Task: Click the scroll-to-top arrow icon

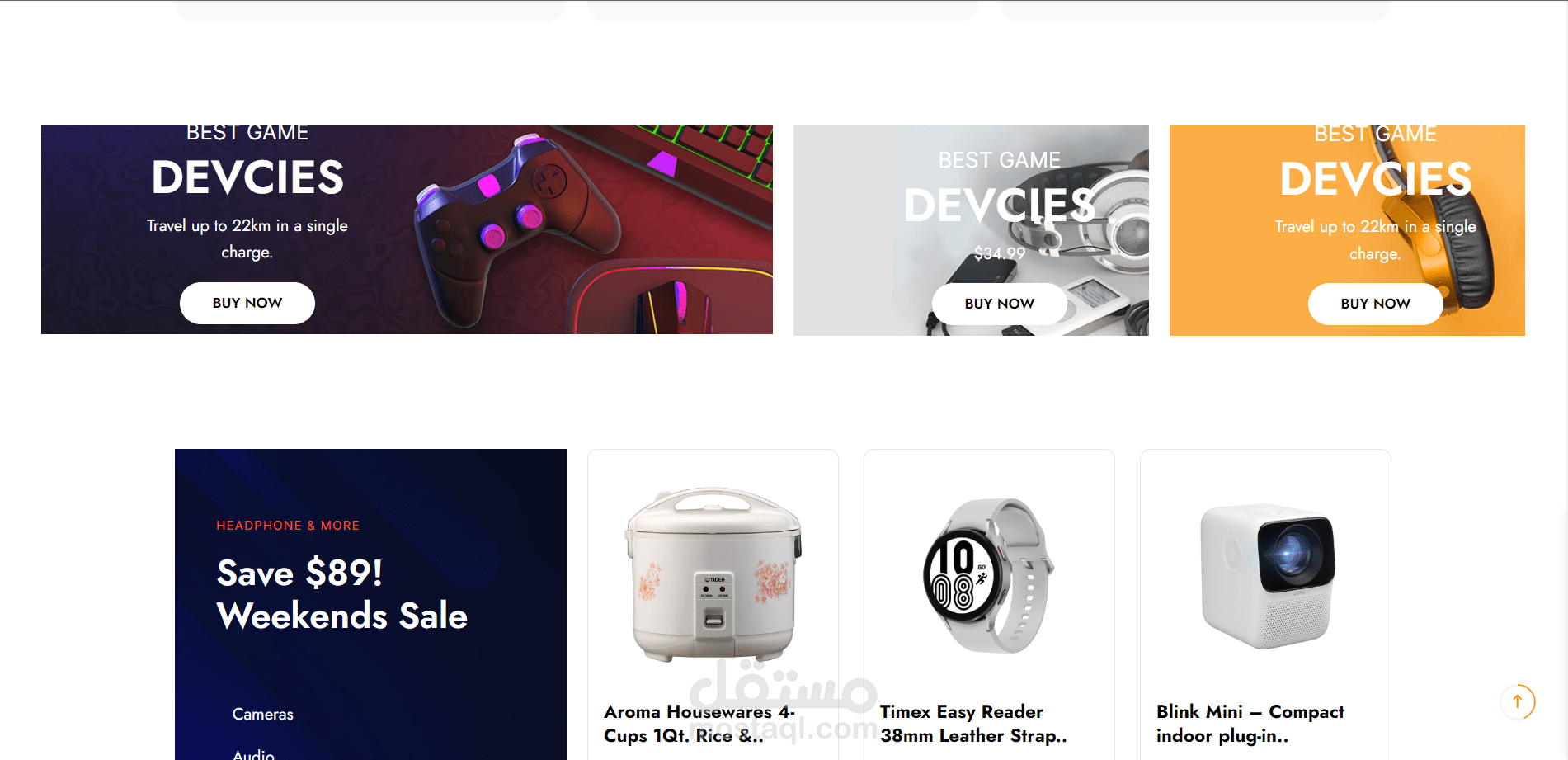Action: pyautogui.click(x=1517, y=701)
